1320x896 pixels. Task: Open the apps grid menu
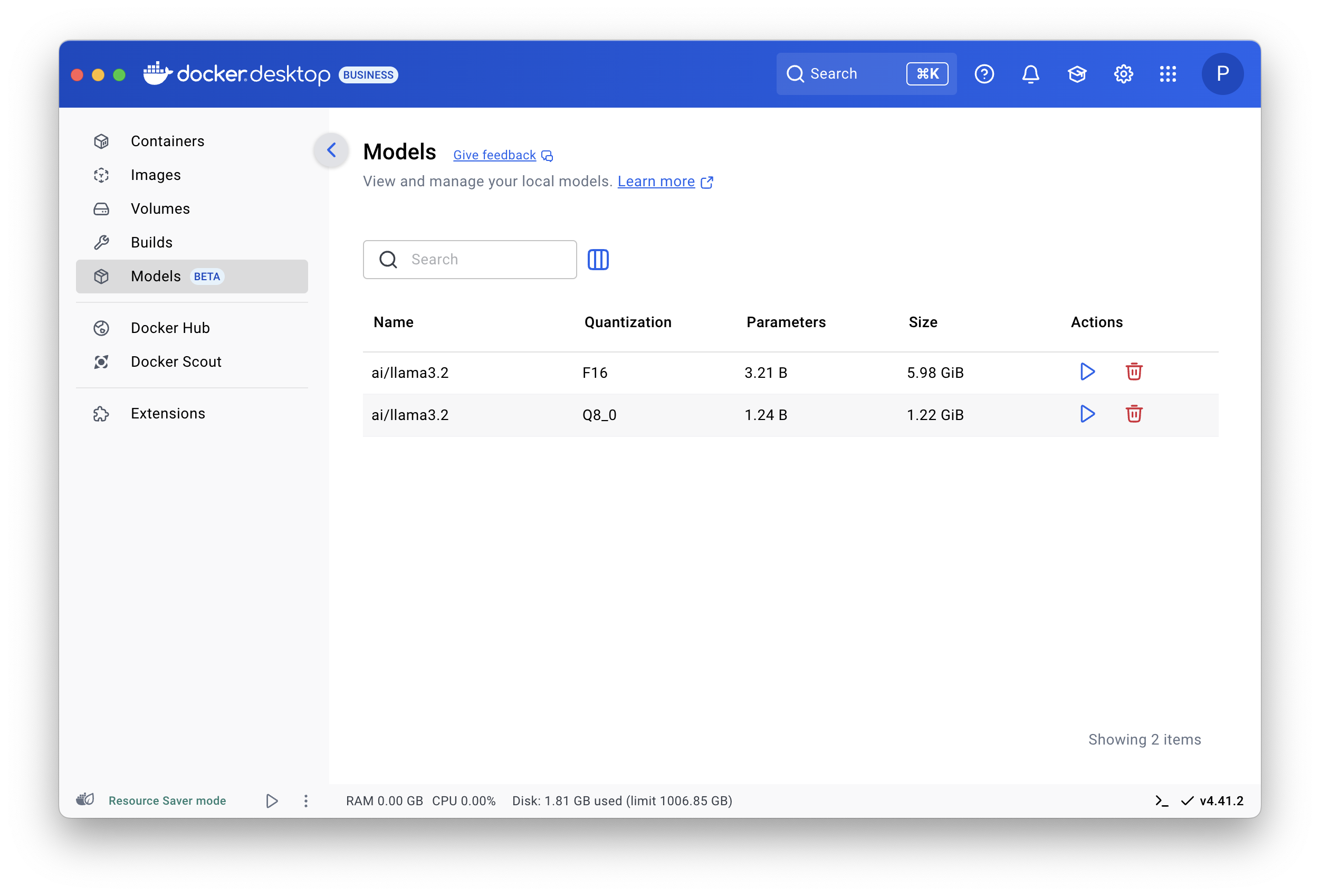(1168, 74)
